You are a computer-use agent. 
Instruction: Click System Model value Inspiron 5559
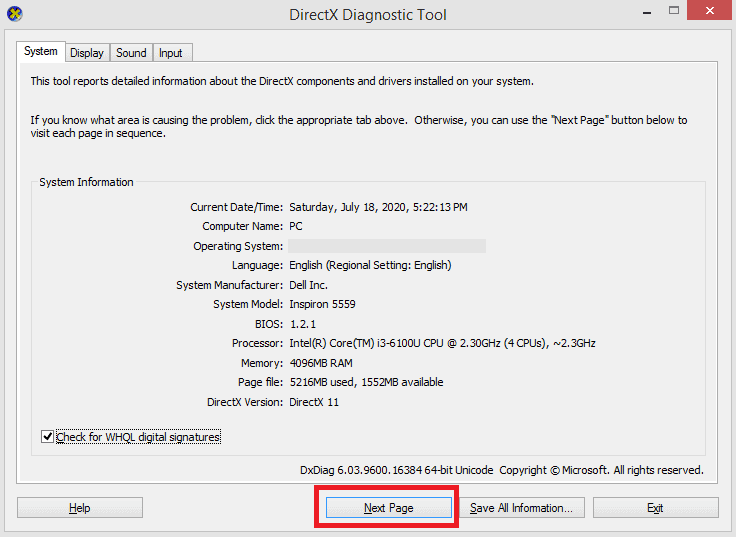322,304
